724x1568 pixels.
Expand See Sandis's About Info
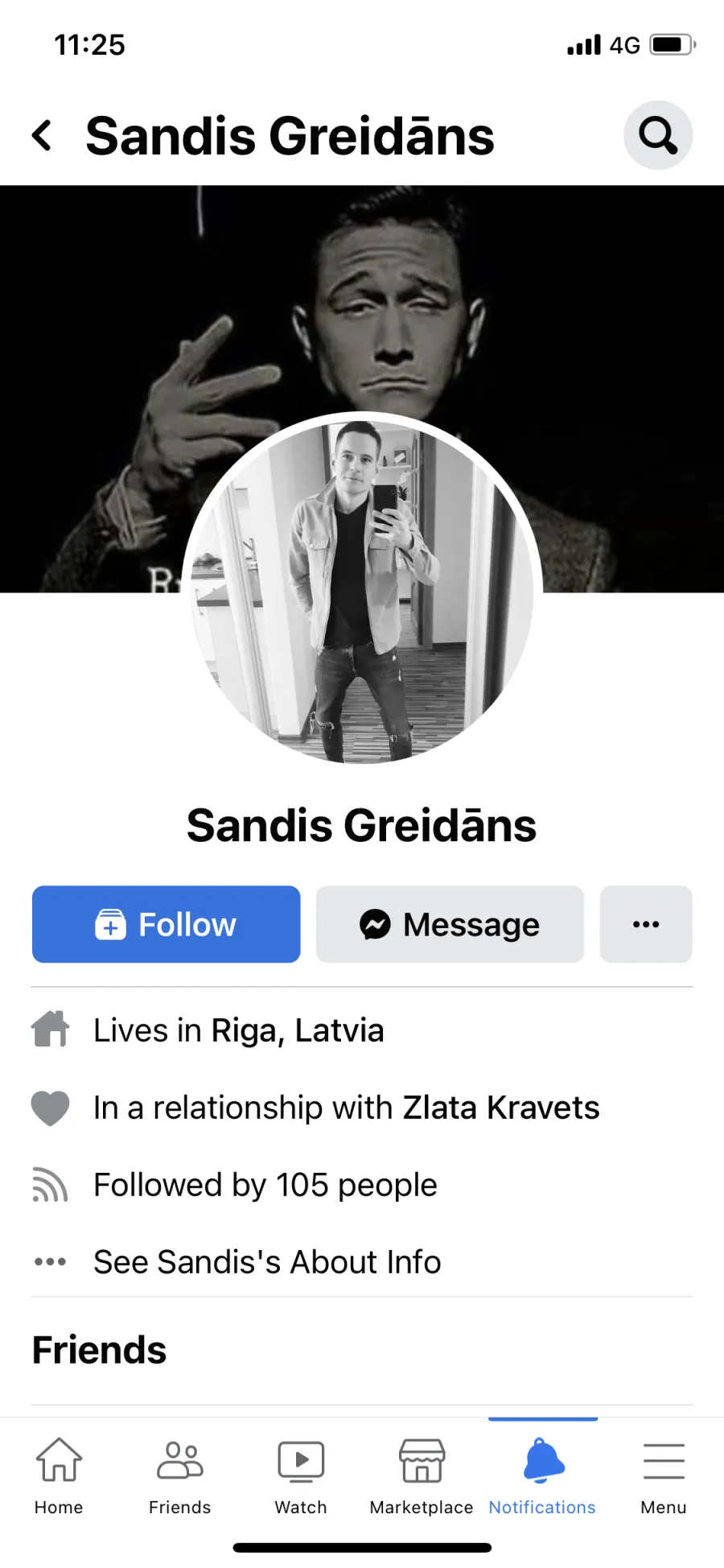267,1262
